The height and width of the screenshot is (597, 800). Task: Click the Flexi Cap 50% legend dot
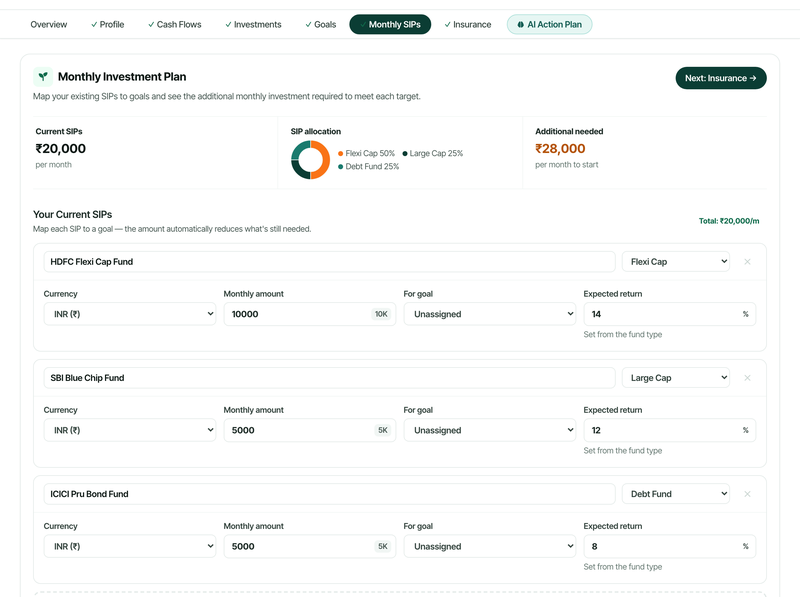(340, 154)
